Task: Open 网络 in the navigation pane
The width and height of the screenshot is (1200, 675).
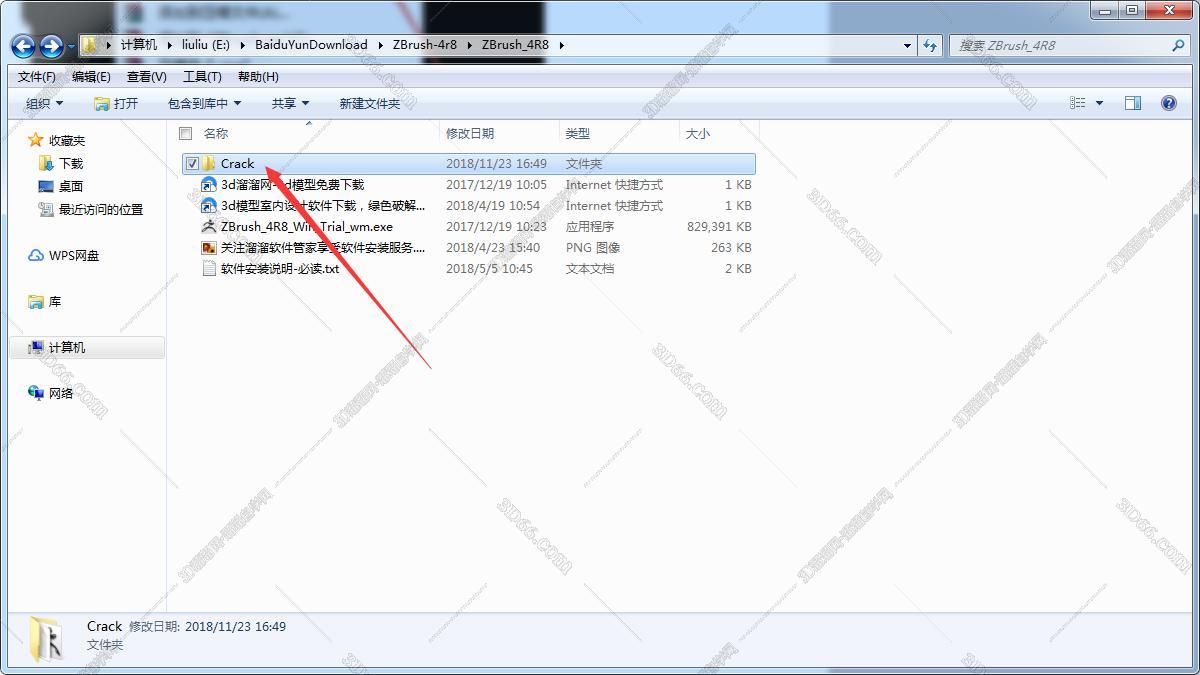Action: [51, 393]
